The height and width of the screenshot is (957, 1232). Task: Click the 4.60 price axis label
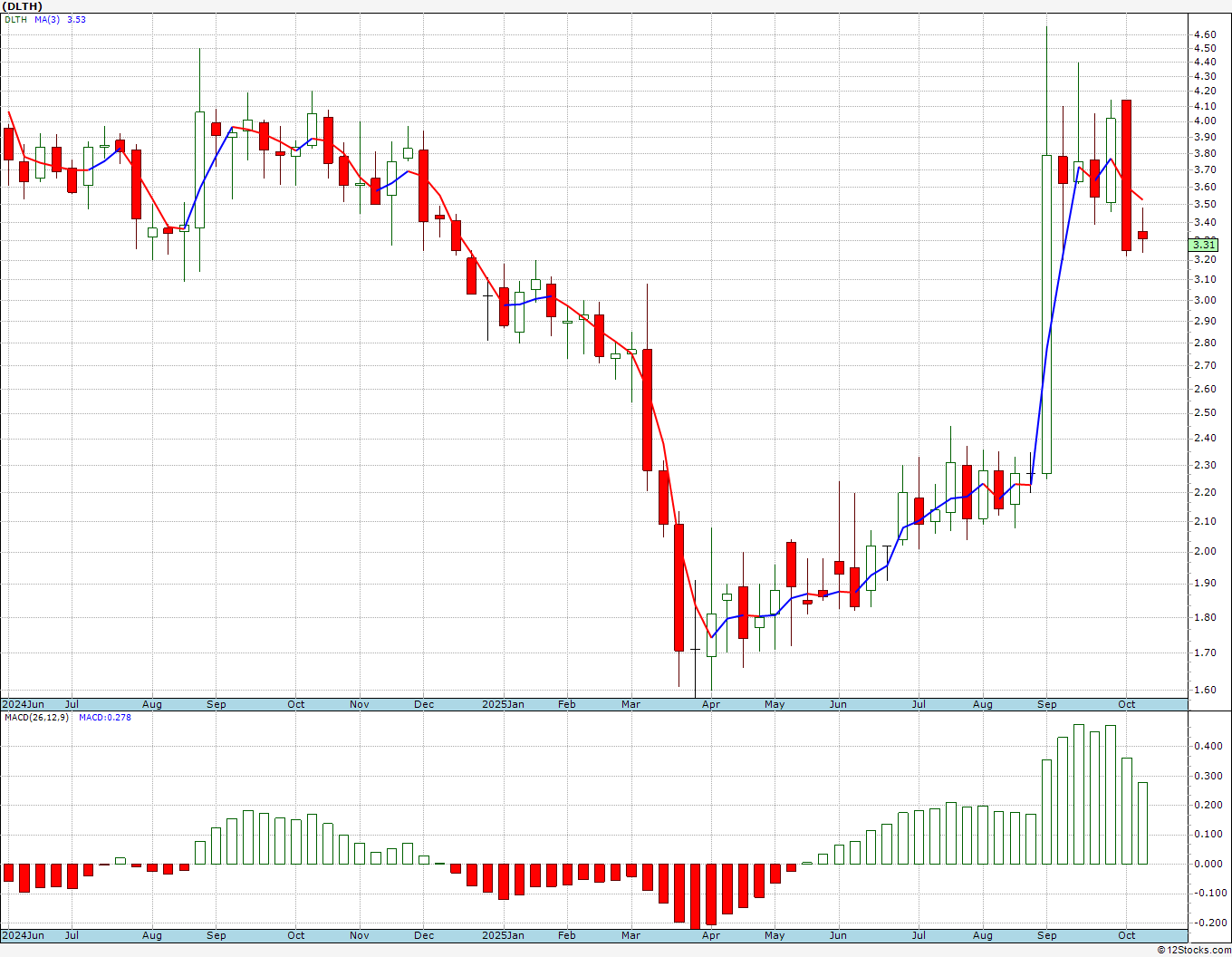coord(1205,34)
